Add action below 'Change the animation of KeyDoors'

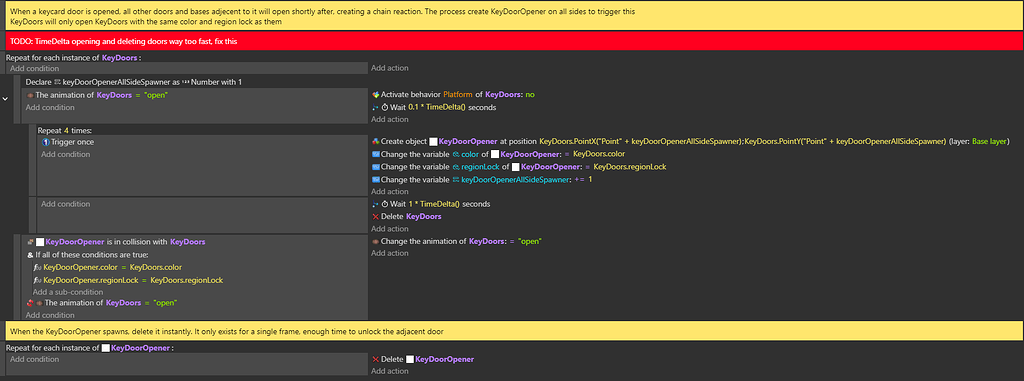(390, 254)
